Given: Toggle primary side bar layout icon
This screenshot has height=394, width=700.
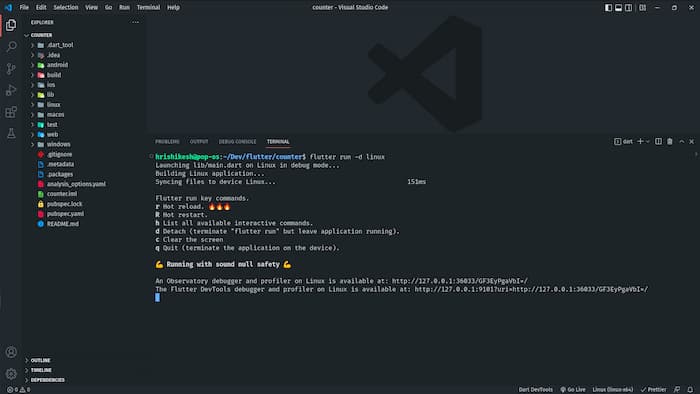Looking at the screenshot, I should (x=608, y=8).
